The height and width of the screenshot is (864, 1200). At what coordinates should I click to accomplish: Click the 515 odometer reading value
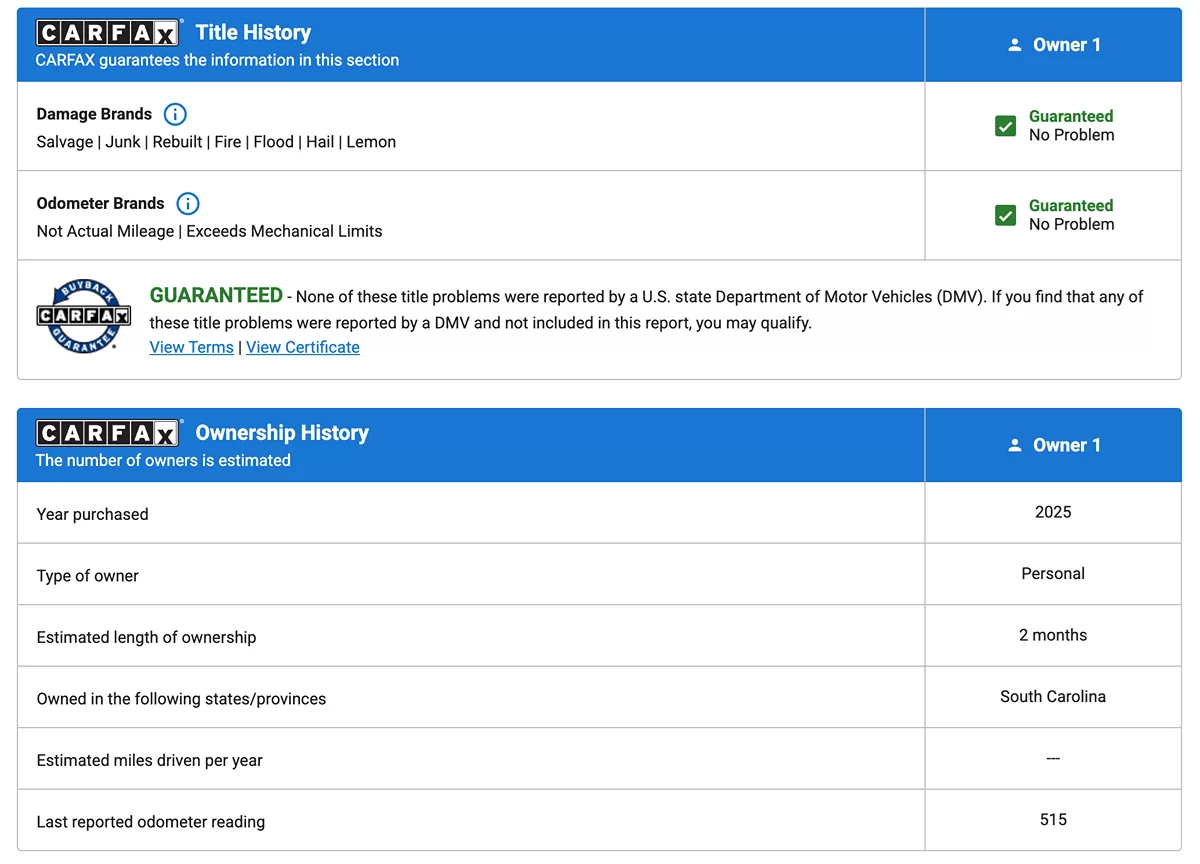(1053, 820)
